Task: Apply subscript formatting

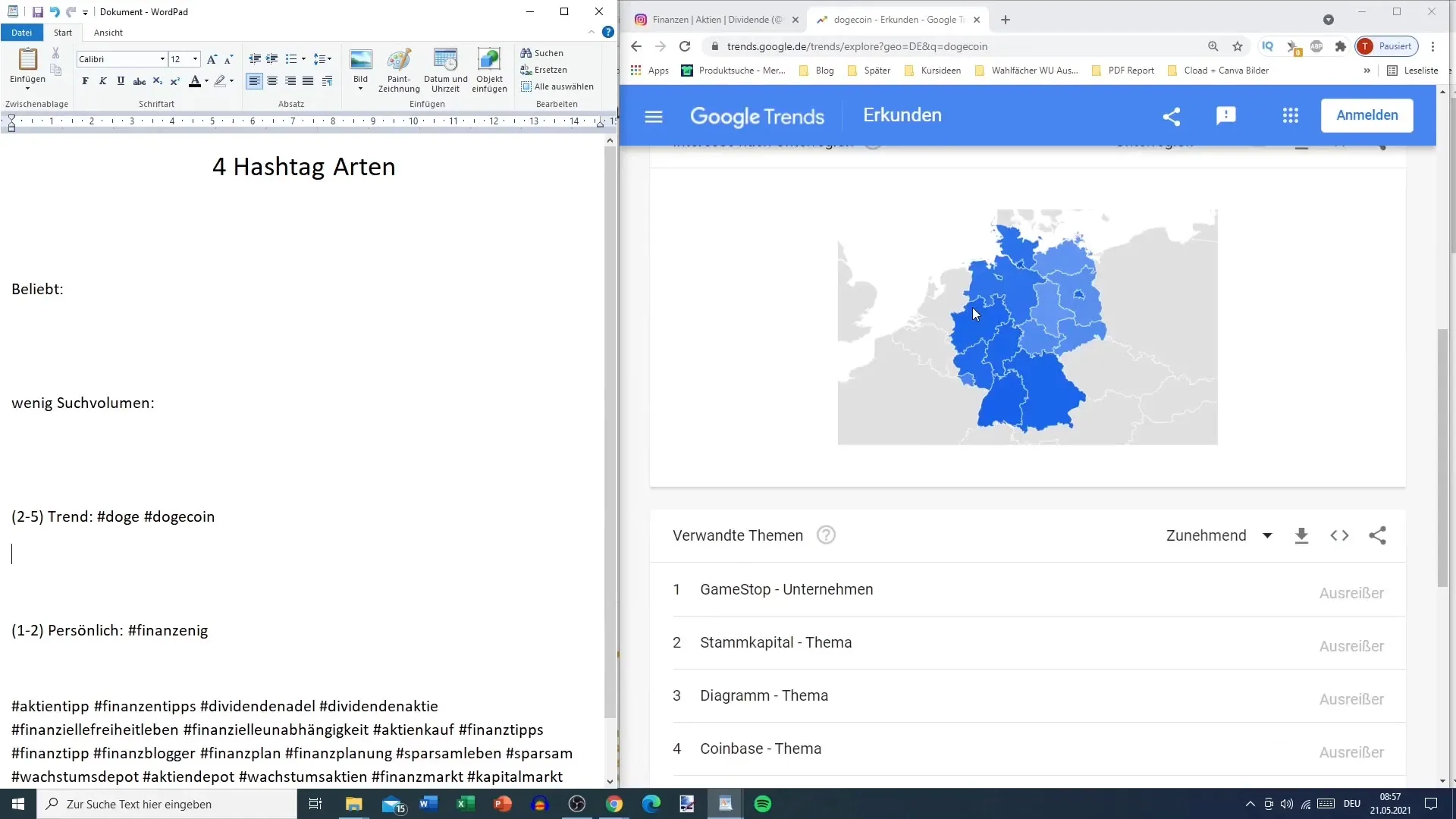Action: (157, 81)
